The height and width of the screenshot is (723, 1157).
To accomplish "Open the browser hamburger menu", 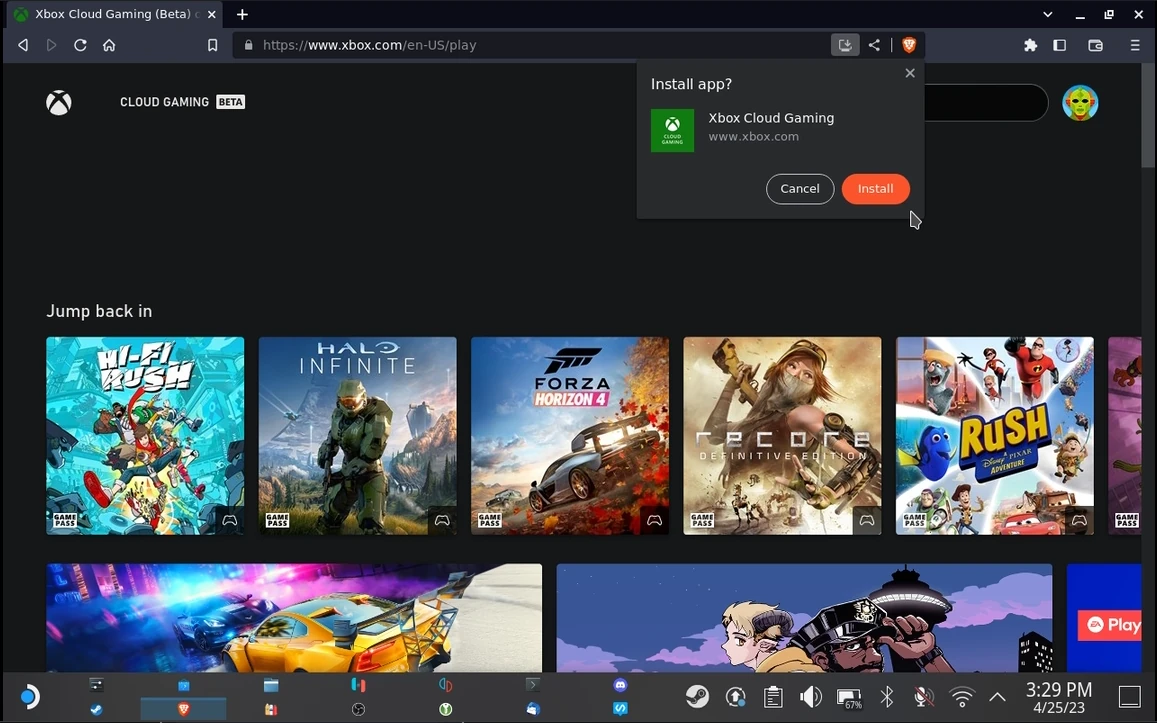I will pos(1135,45).
